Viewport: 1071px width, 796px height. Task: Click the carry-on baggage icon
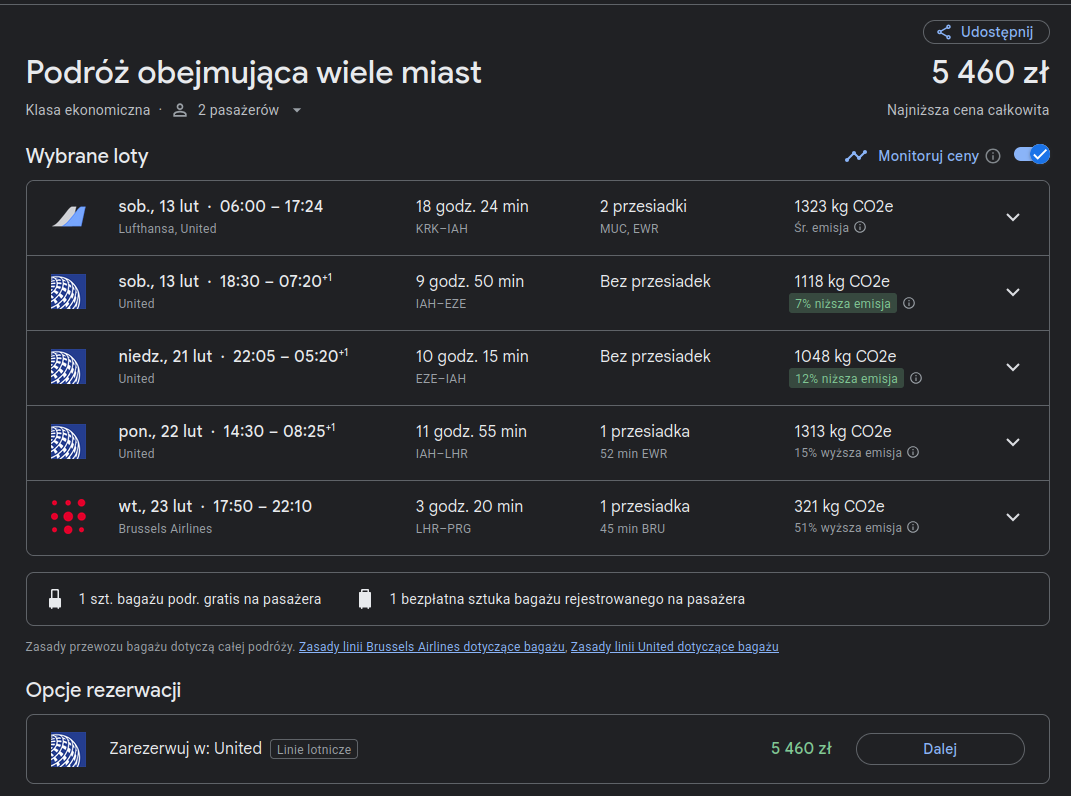click(x=55, y=599)
